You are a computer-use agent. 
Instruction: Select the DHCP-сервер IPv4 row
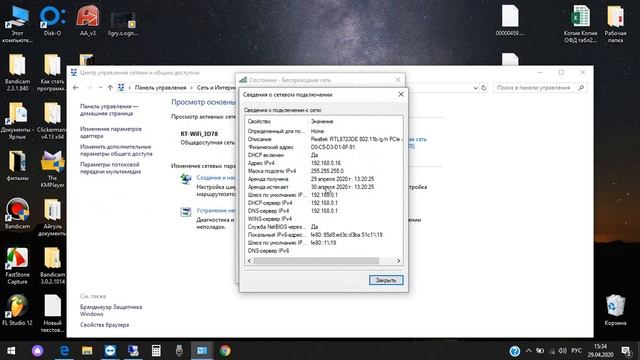[324, 203]
